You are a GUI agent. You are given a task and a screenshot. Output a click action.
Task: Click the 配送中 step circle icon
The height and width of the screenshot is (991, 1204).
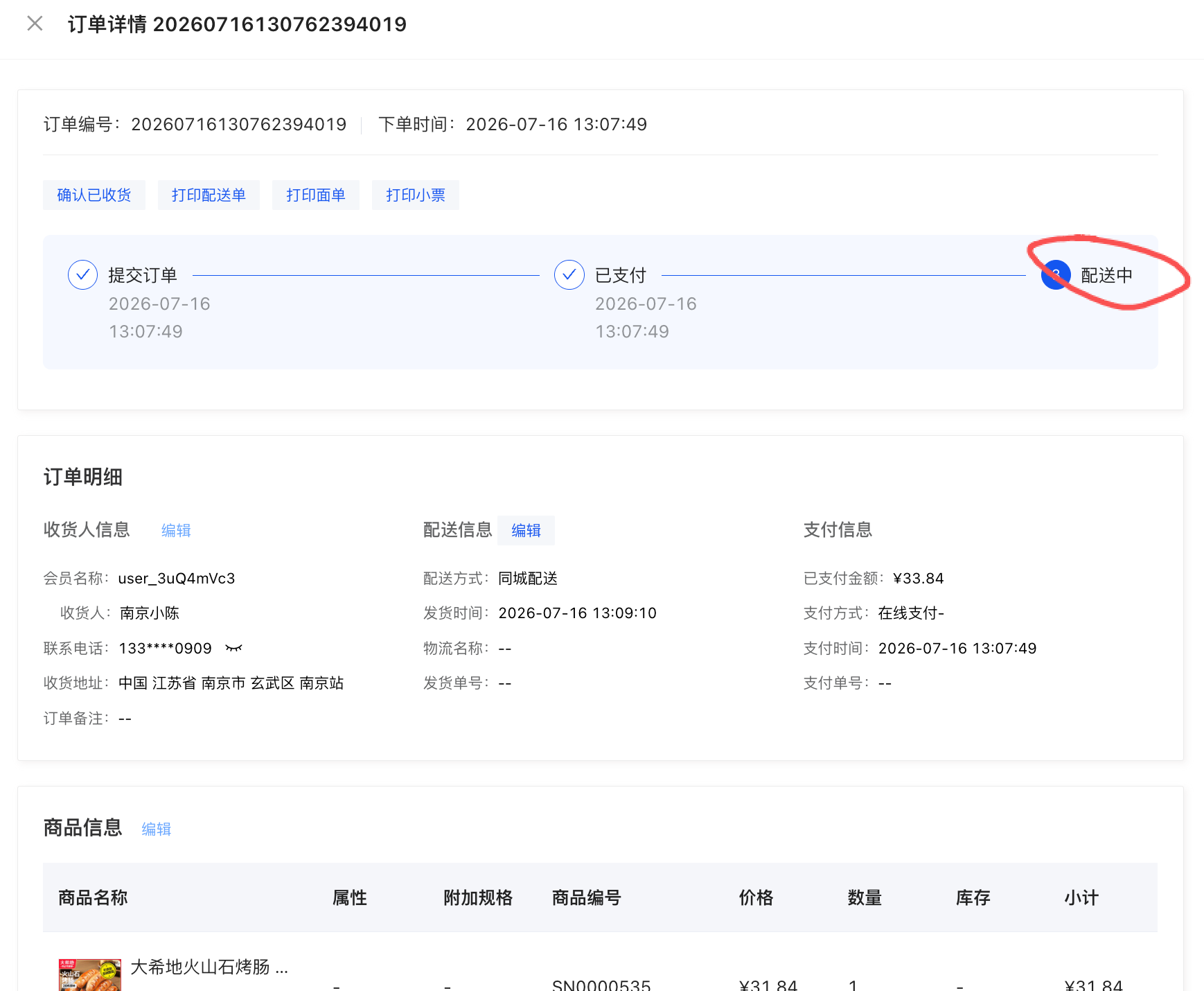click(x=1056, y=275)
